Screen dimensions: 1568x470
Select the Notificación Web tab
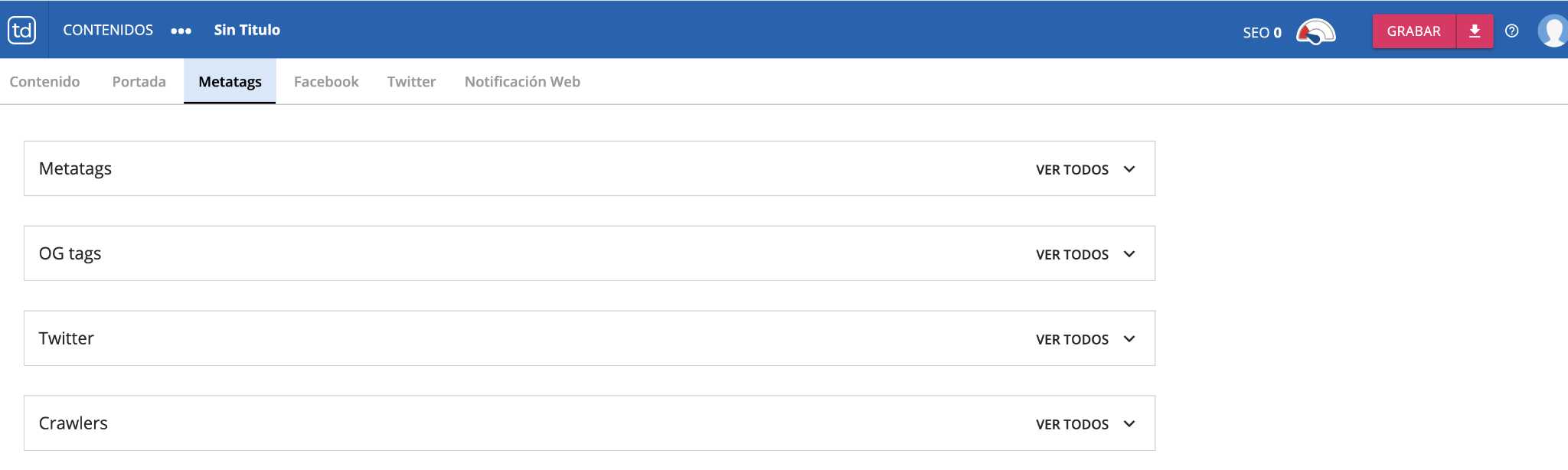click(x=522, y=82)
